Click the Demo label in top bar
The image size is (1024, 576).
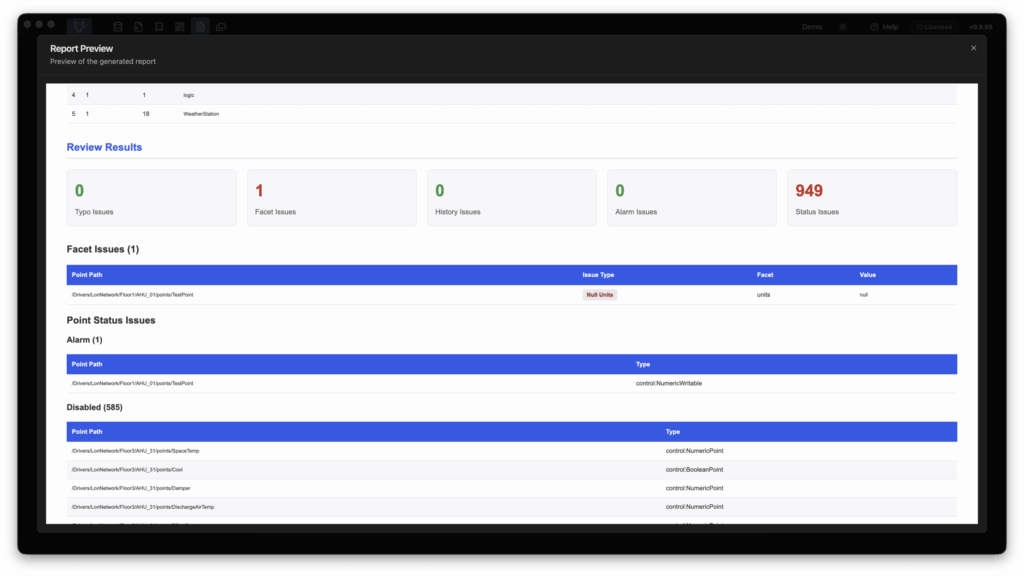click(x=812, y=27)
